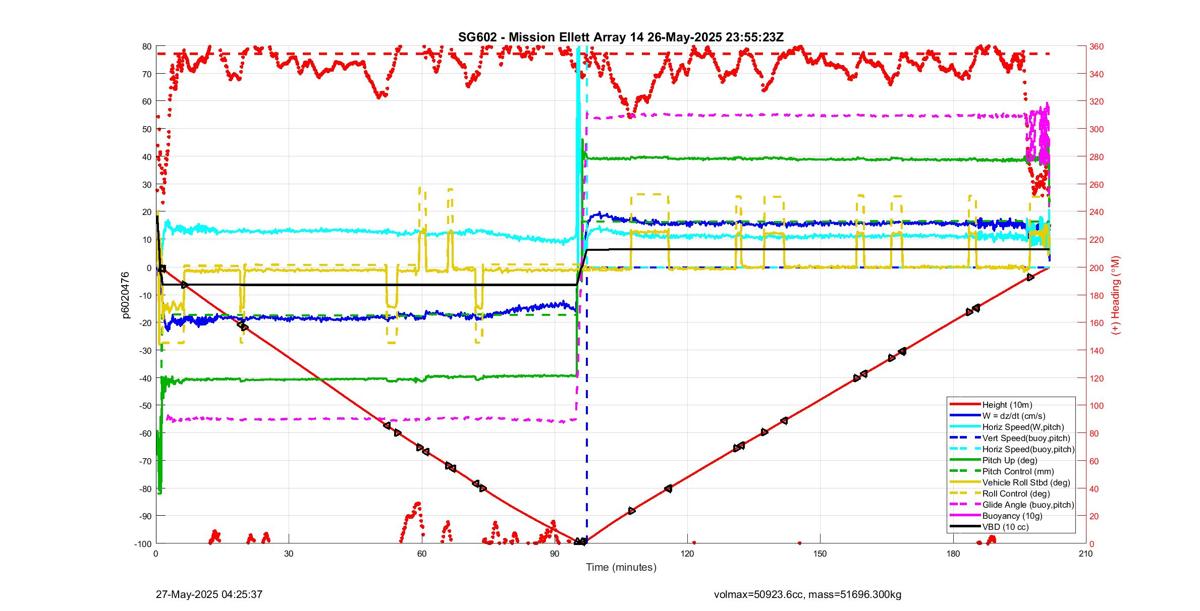The height and width of the screenshot is (611, 1200).
Task: Select legend entry Horiz Speed(buoy,pitch)
Action: coord(1030,449)
